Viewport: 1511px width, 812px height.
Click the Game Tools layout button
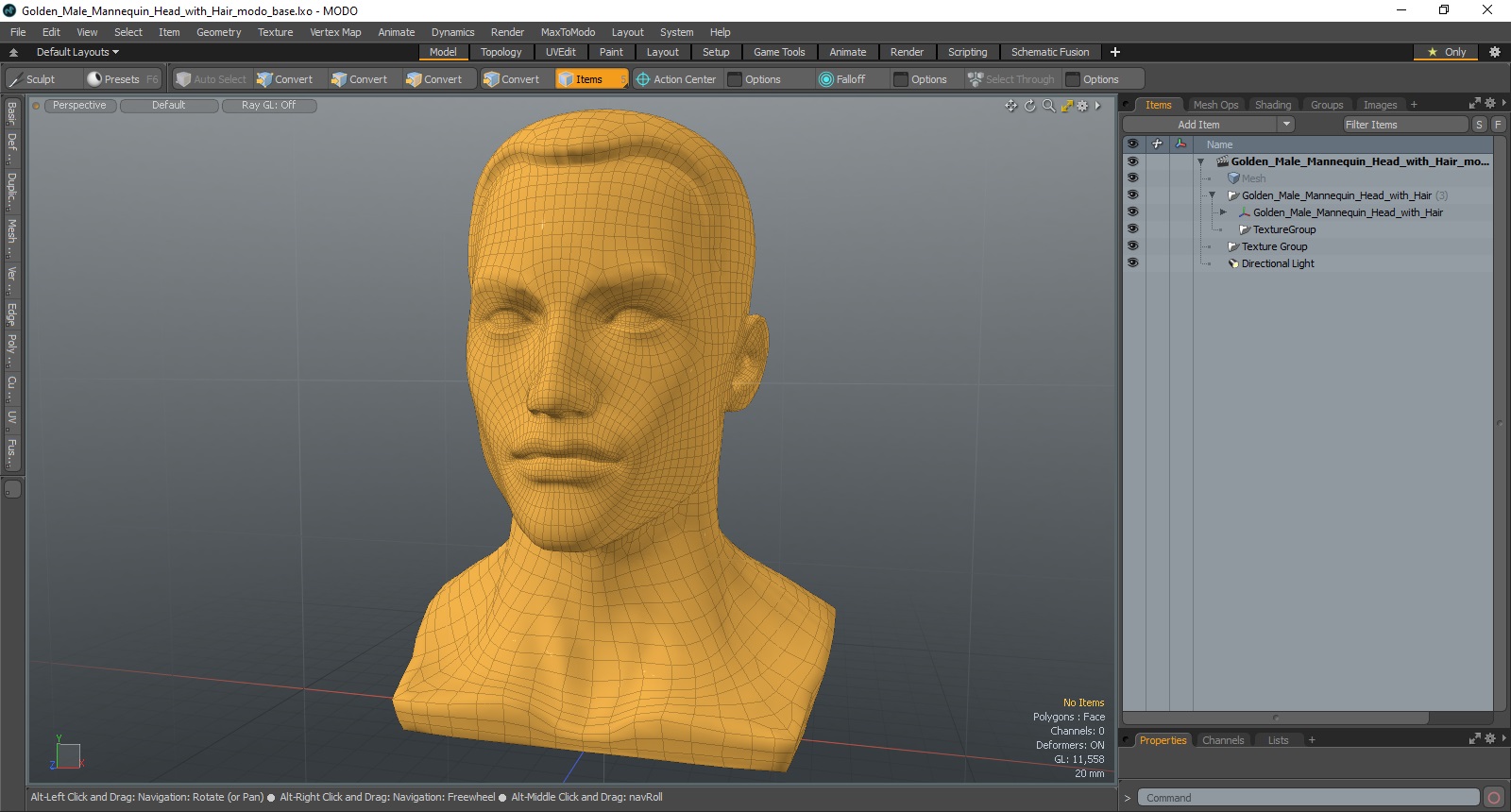tap(779, 52)
